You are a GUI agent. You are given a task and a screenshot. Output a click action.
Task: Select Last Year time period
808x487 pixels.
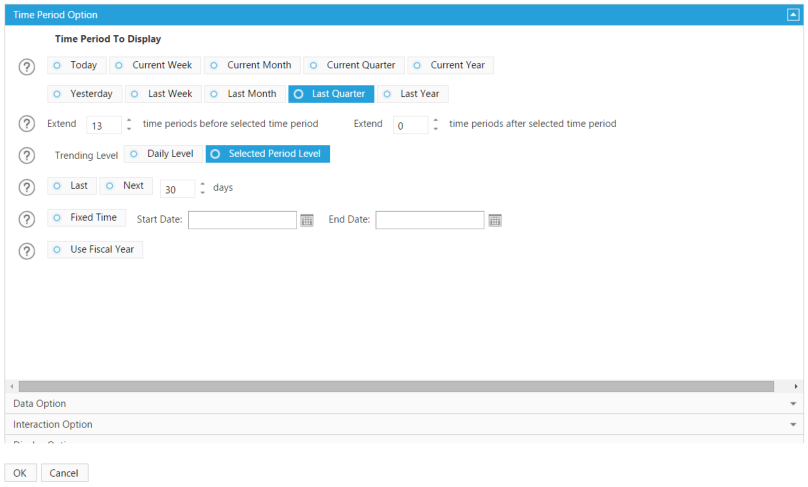(x=413, y=94)
